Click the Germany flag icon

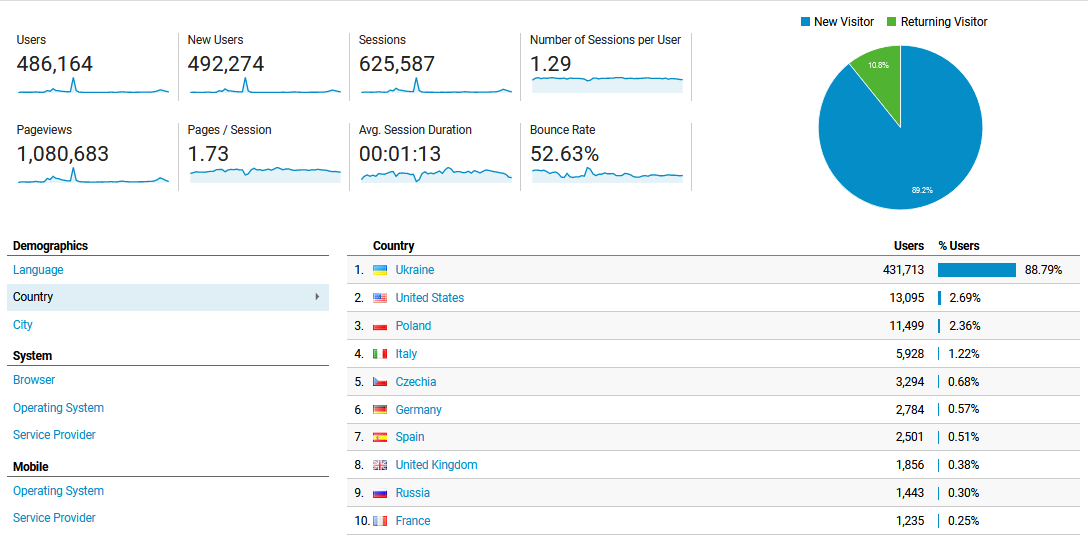(380, 410)
